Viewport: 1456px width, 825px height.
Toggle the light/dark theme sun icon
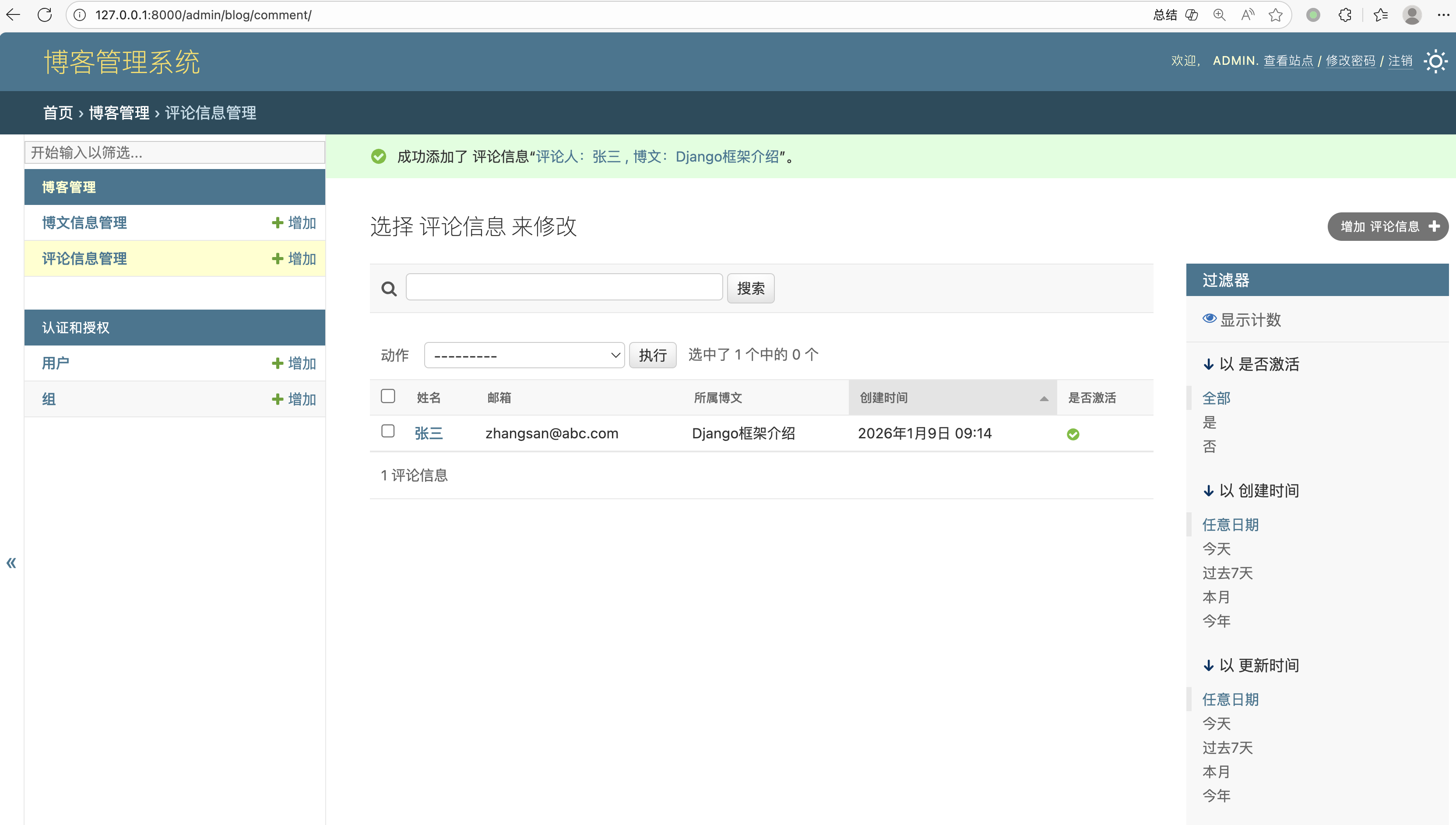click(1435, 60)
